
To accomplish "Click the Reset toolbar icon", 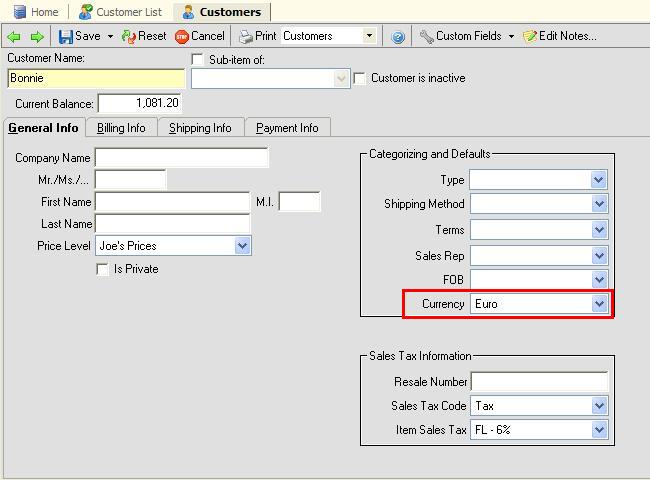I will tap(129, 36).
